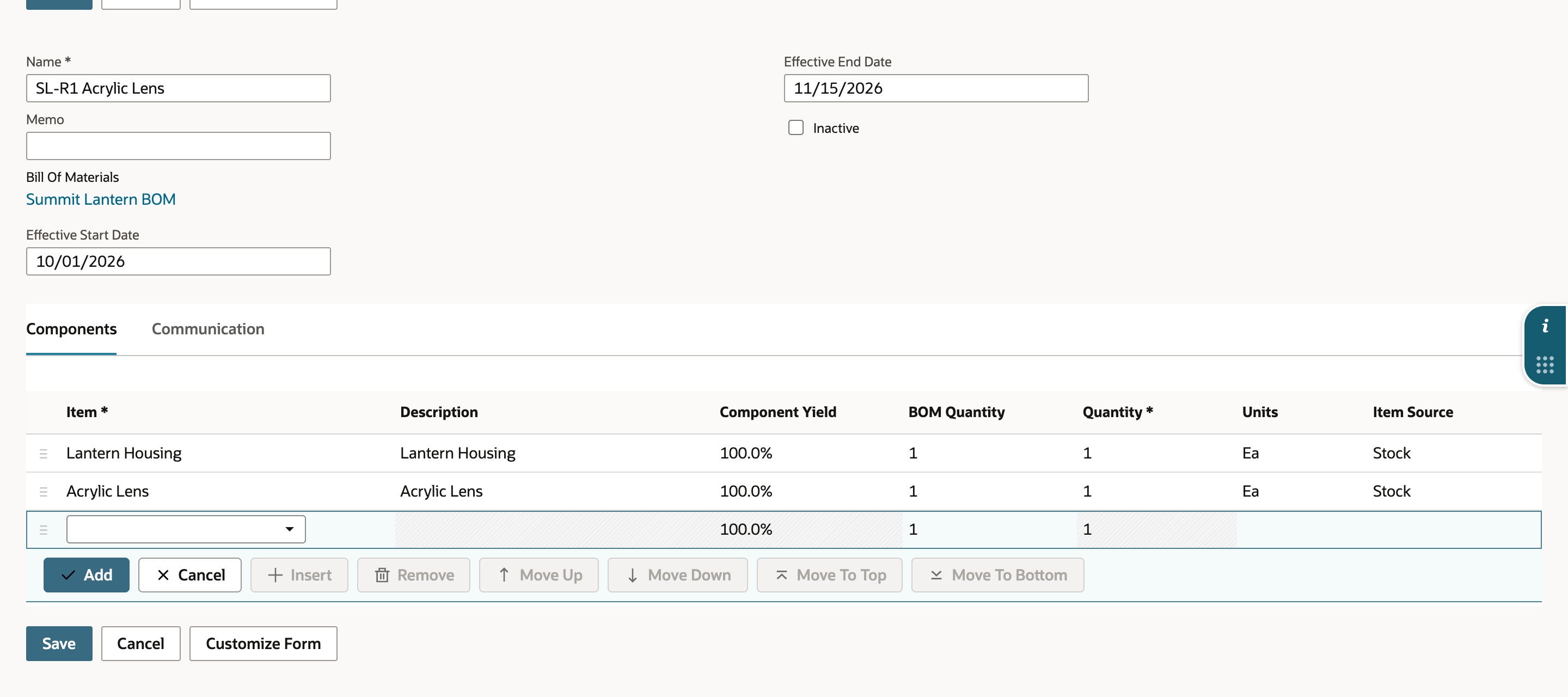Click the info icon on side panel
The height and width of the screenshot is (697, 1568).
coord(1545,326)
